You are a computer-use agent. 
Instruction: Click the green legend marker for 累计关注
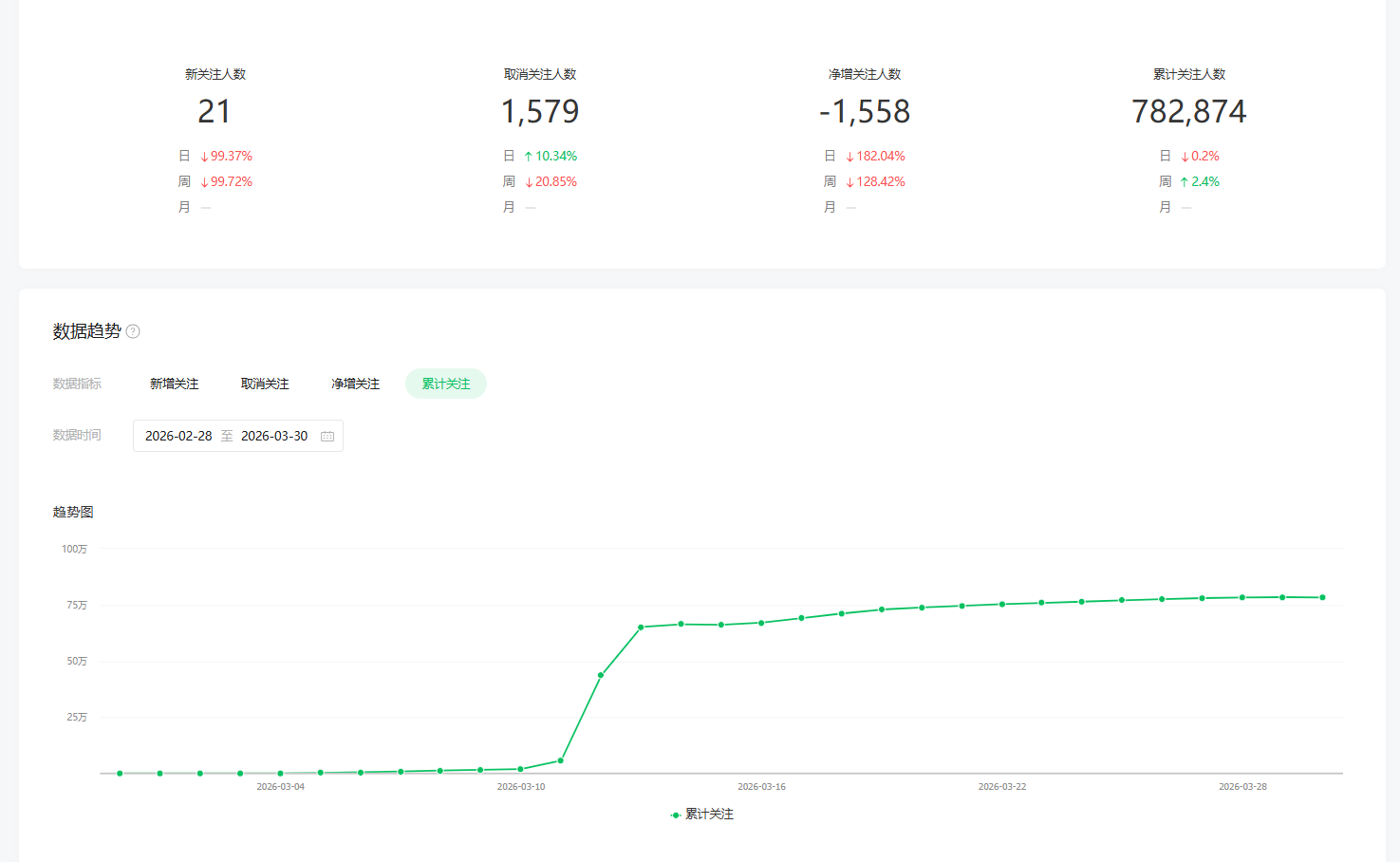pos(675,815)
